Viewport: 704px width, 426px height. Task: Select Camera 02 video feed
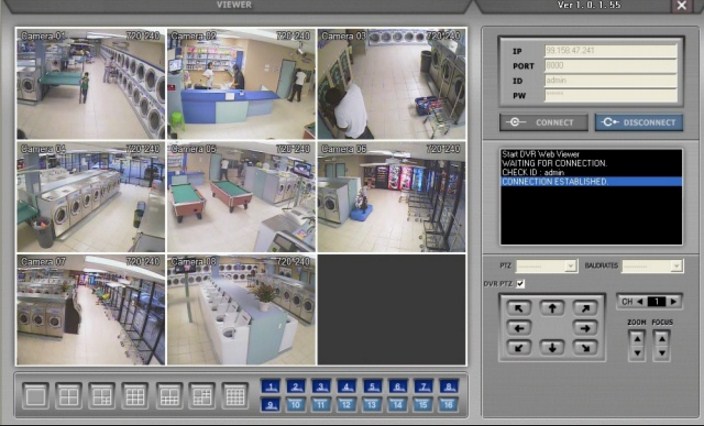coord(242,83)
